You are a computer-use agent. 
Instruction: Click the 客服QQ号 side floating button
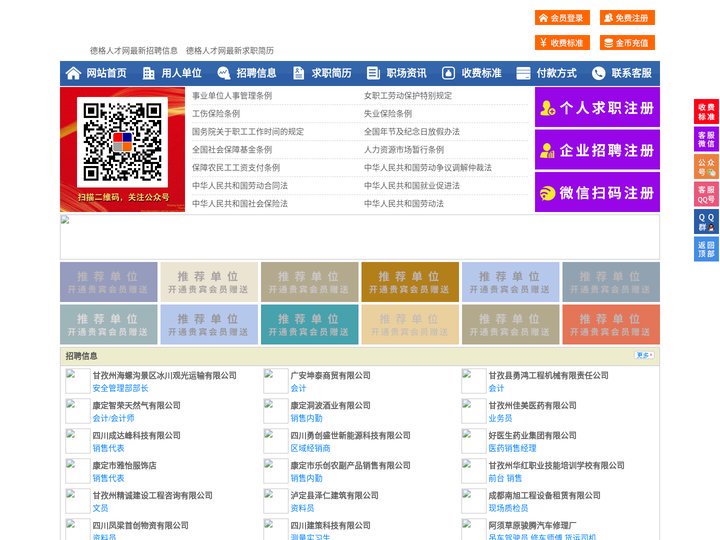(706, 194)
